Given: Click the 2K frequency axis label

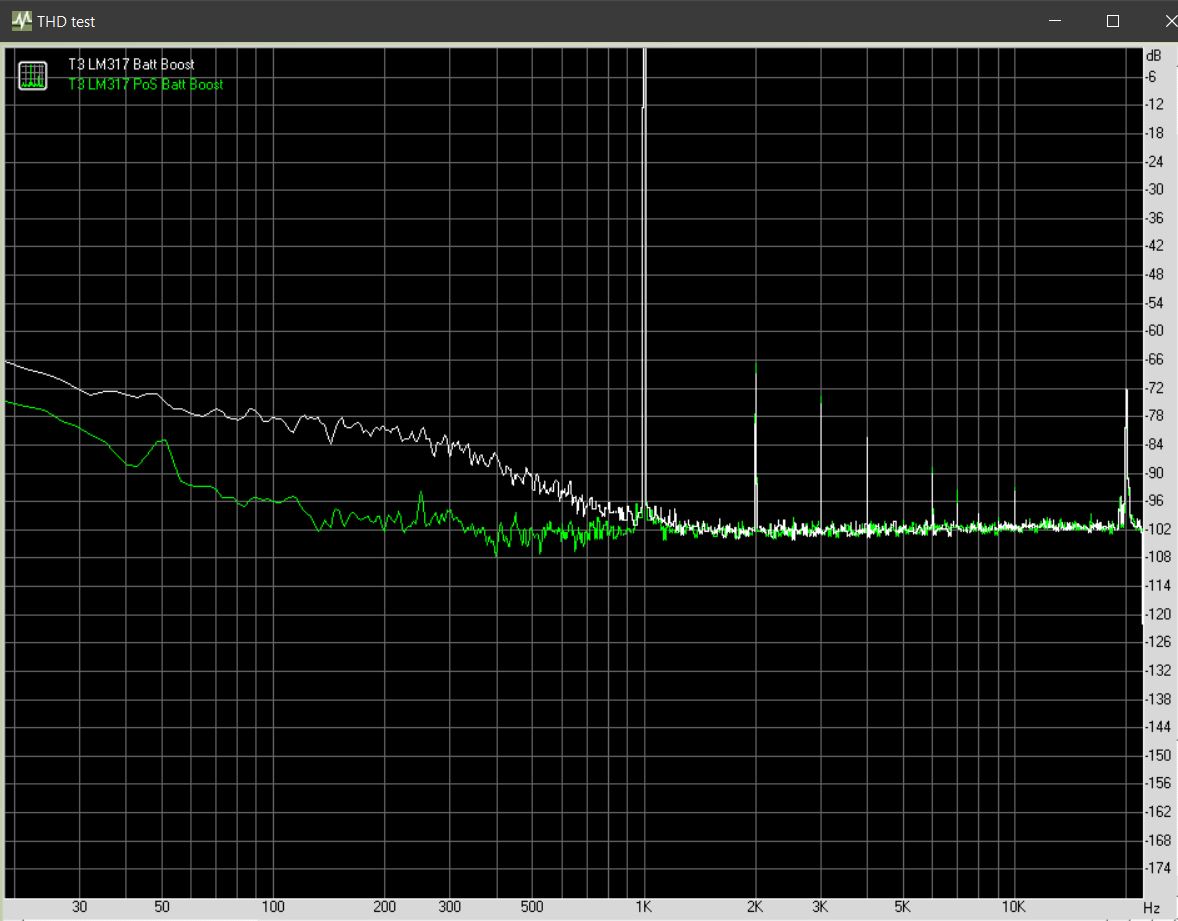Looking at the screenshot, I should (755, 907).
